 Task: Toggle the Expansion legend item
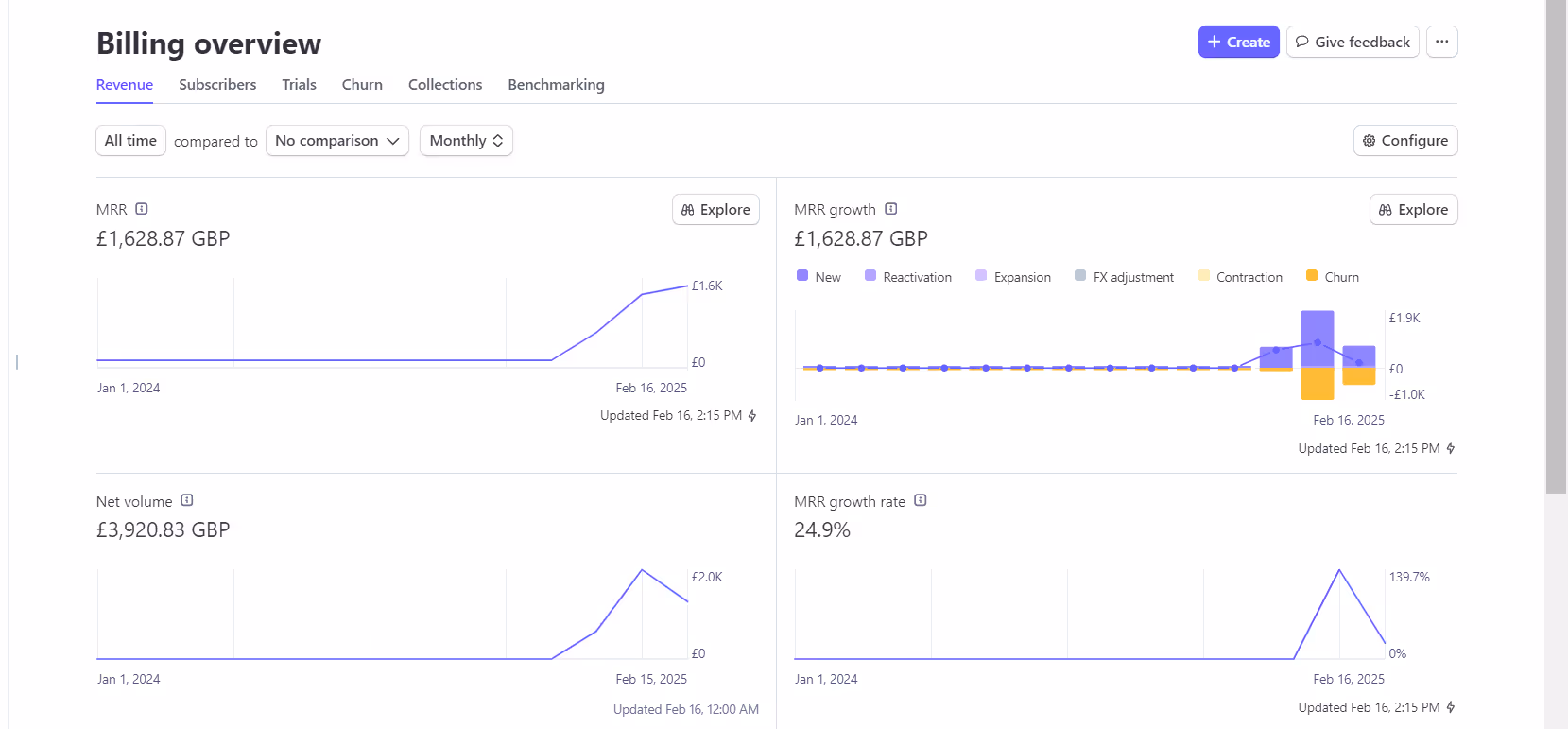[x=1012, y=277]
